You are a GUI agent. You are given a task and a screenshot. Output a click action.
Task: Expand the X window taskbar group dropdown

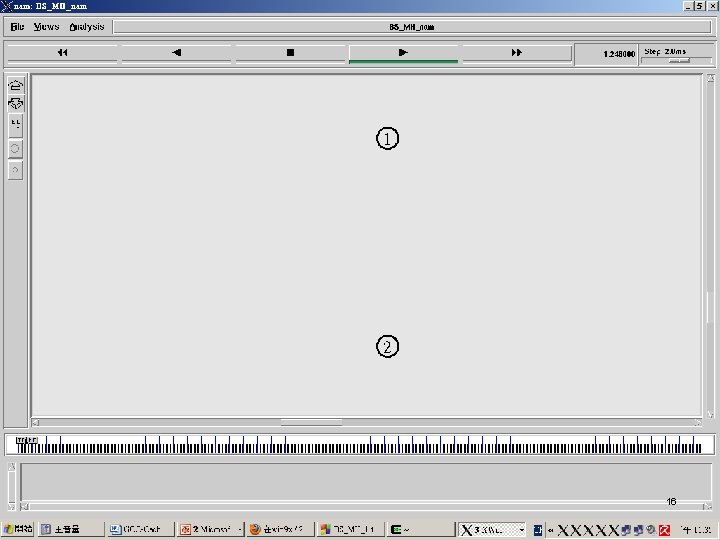click(522, 530)
